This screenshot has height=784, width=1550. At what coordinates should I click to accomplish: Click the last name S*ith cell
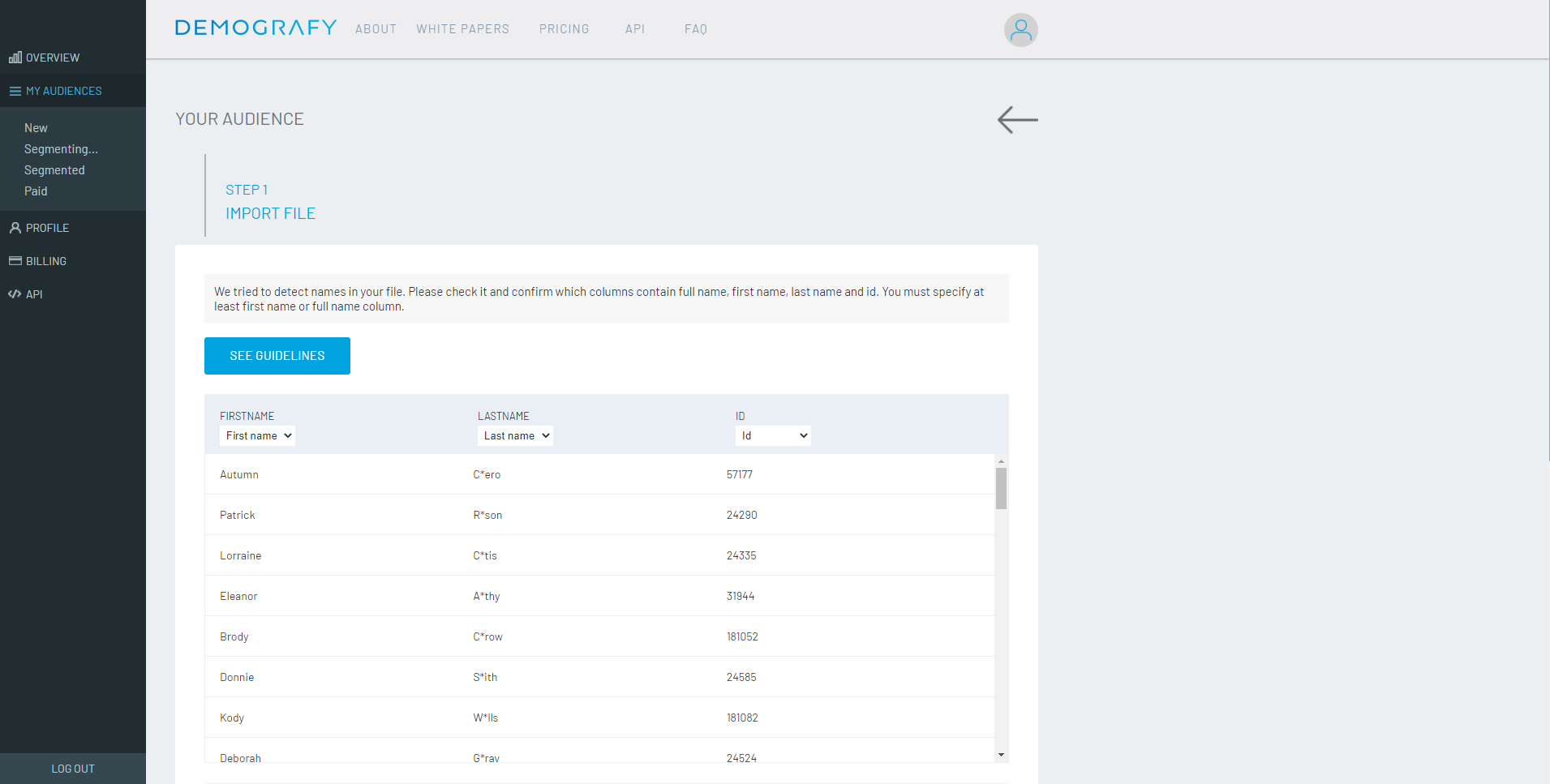pyautogui.click(x=485, y=677)
